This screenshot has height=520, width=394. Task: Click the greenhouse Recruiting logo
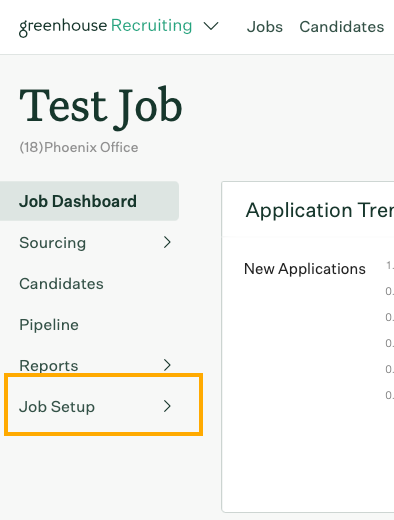coord(105,27)
